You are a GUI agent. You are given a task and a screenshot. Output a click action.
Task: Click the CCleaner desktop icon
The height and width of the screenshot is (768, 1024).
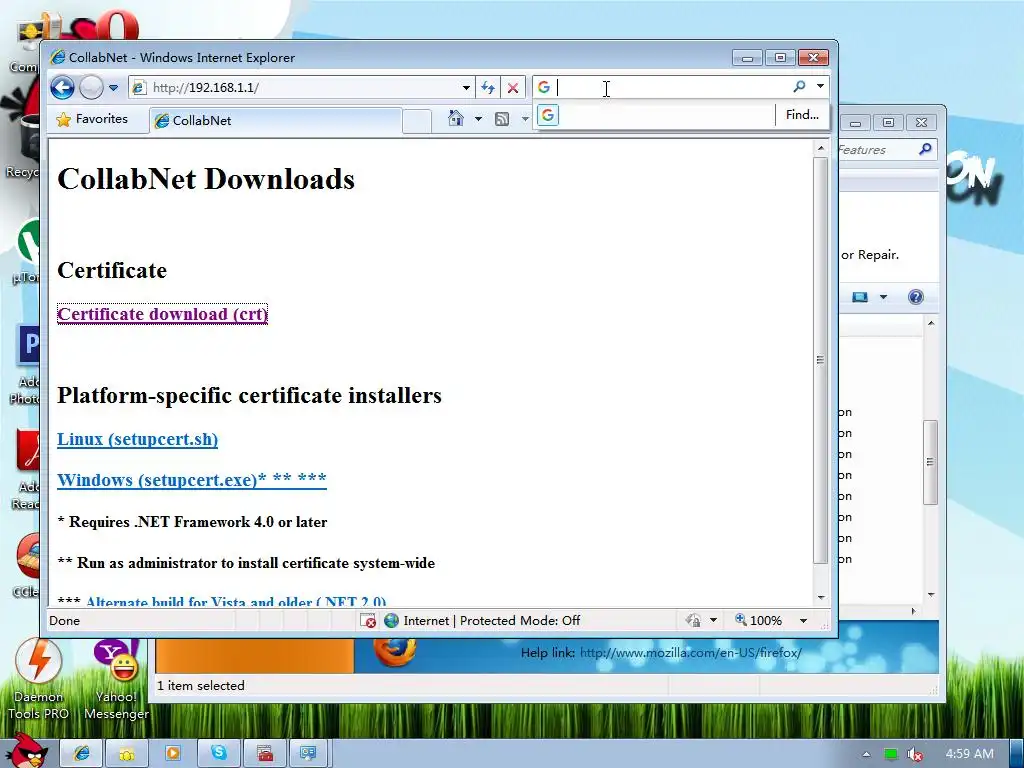(26, 565)
